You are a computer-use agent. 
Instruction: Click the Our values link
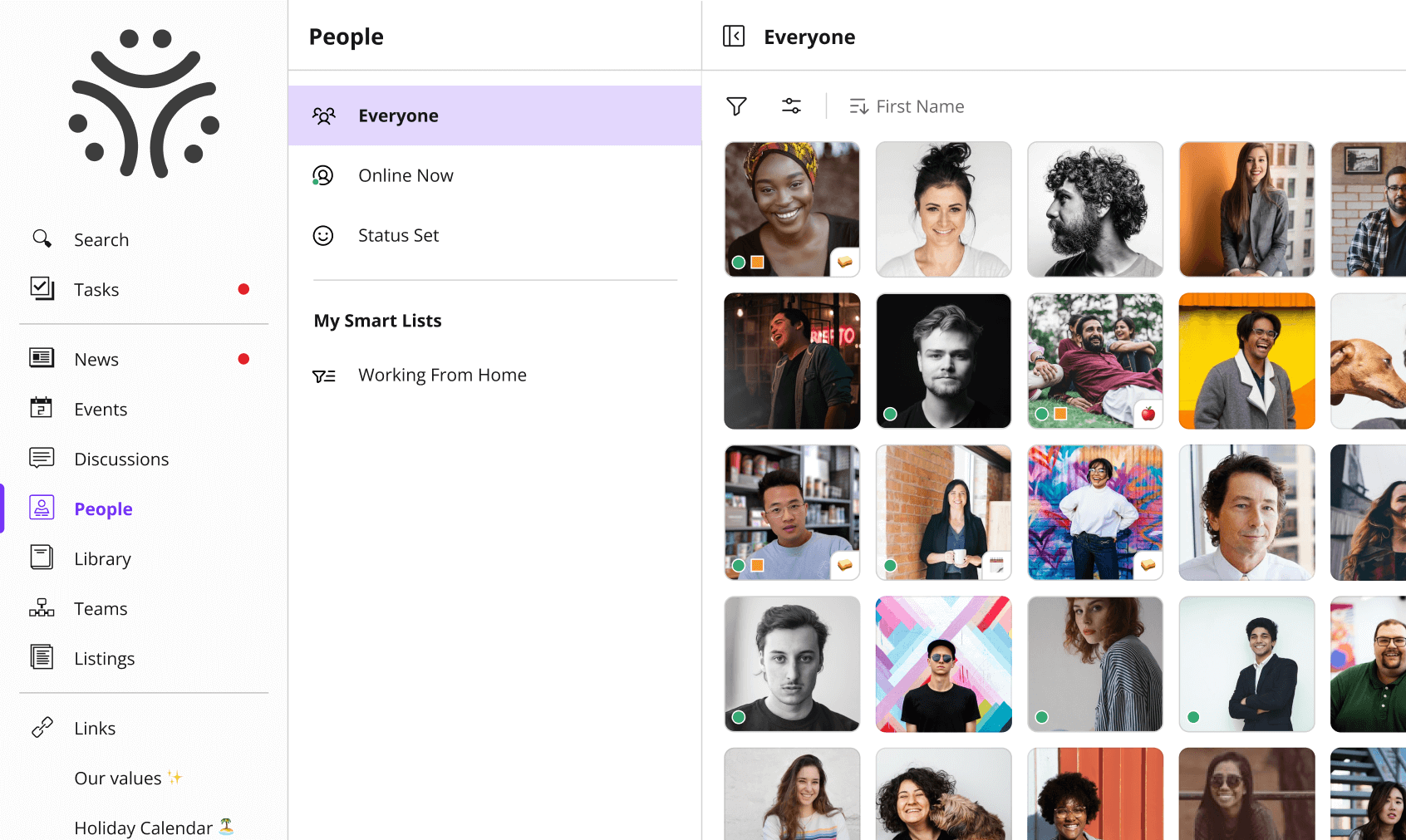click(x=118, y=778)
